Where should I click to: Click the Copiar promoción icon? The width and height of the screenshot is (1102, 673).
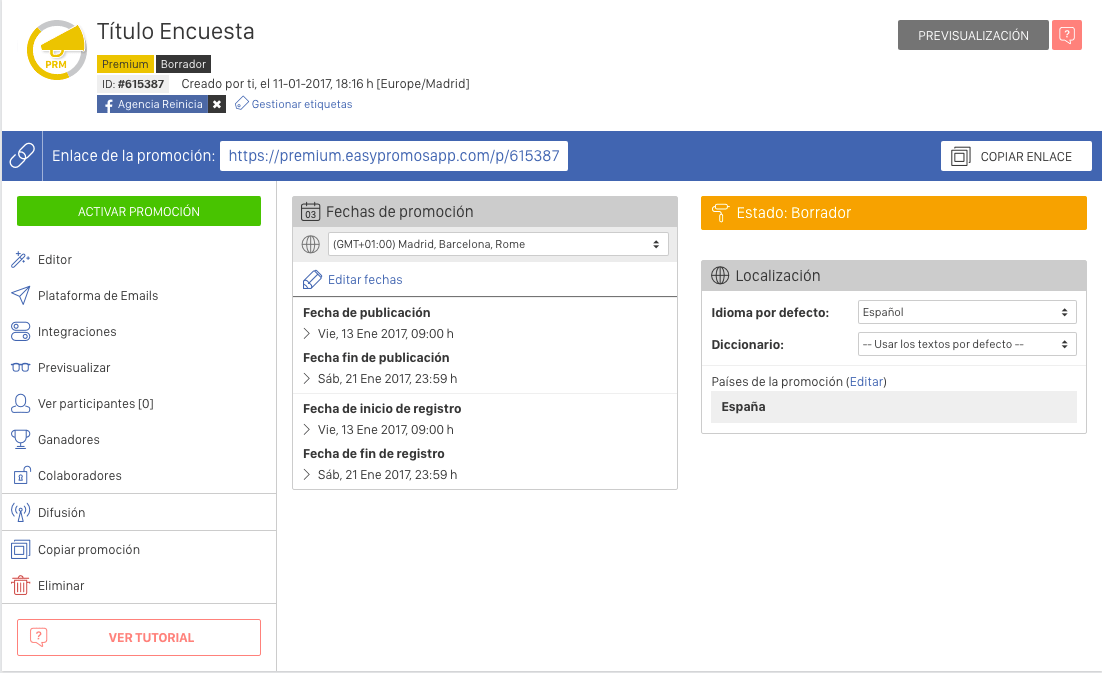point(18,549)
